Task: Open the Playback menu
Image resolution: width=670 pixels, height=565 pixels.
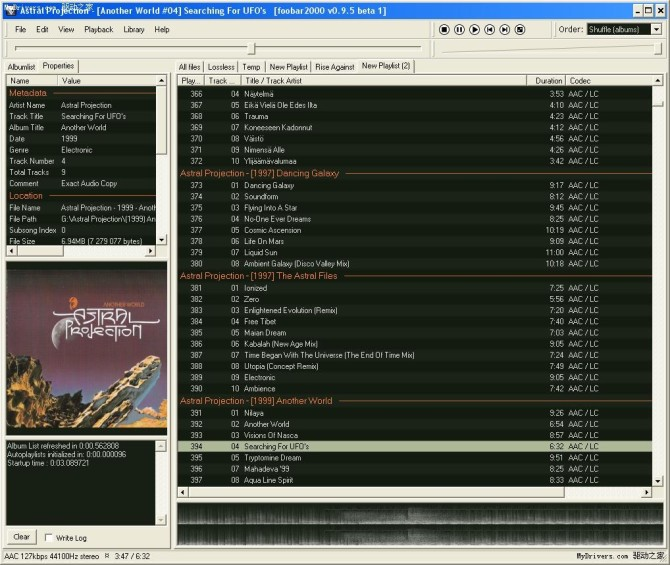Action: coord(99,30)
